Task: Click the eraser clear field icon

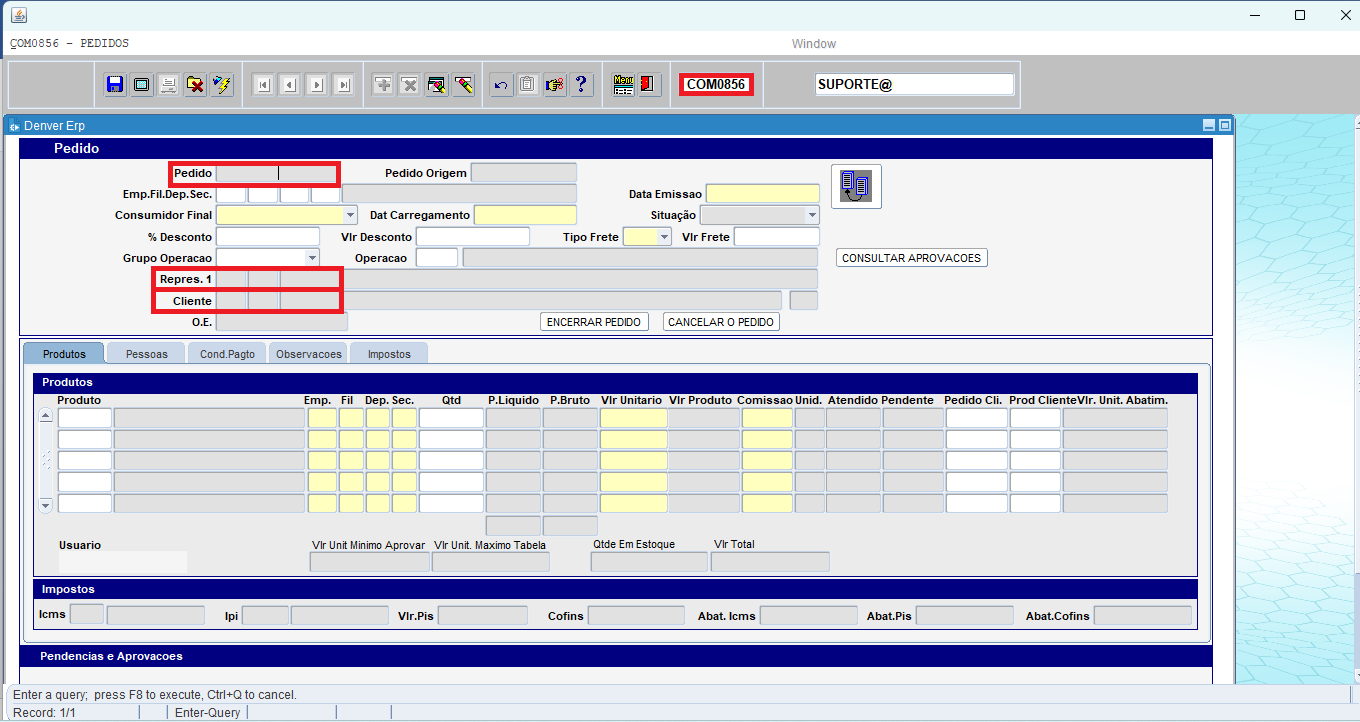Action: point(463,85)
